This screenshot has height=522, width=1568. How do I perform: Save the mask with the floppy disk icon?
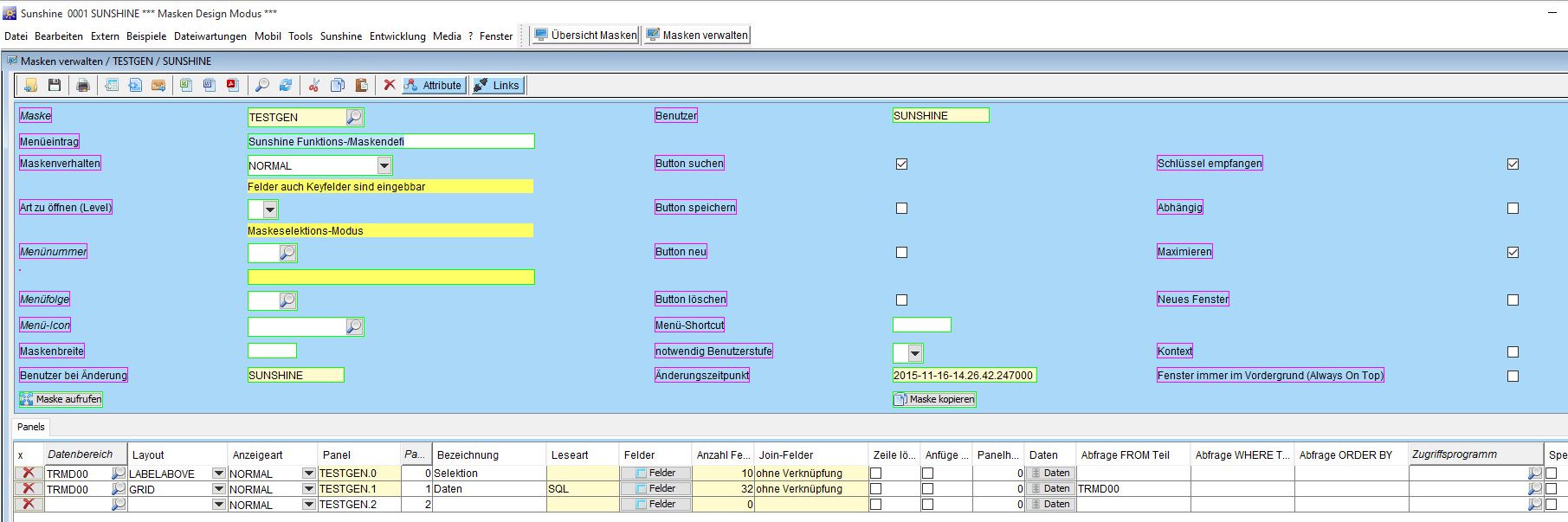pyautogui.click(x=55, y=85)
